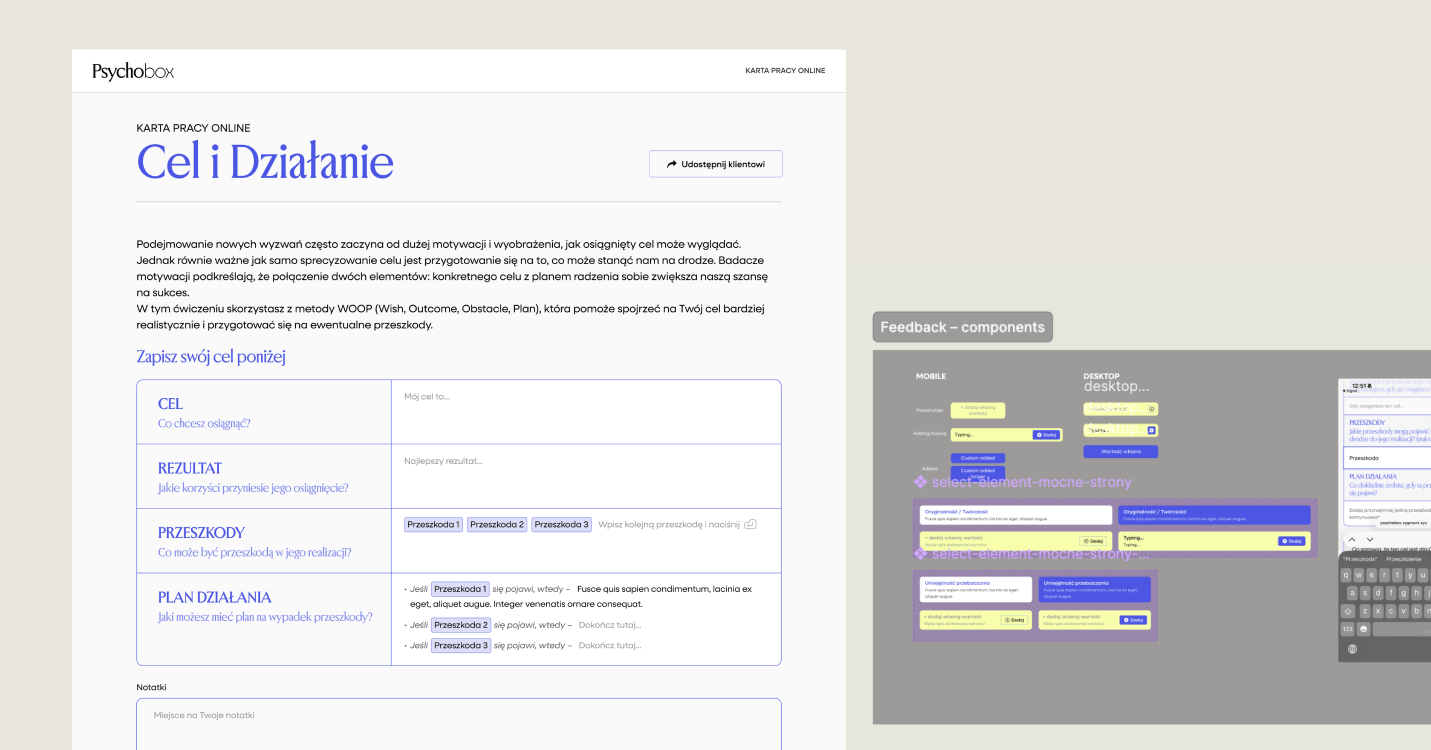Tap the x key on phone keyboard
Screen dimensions: 1431x750
coord(1378,611)
